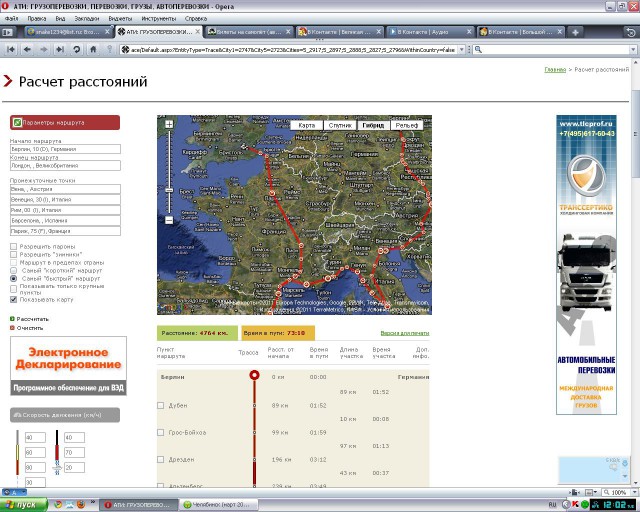This screenshot has height=512, width=640.
Task: Close the Билеты на самолёт tab
Action: point(288,31)
